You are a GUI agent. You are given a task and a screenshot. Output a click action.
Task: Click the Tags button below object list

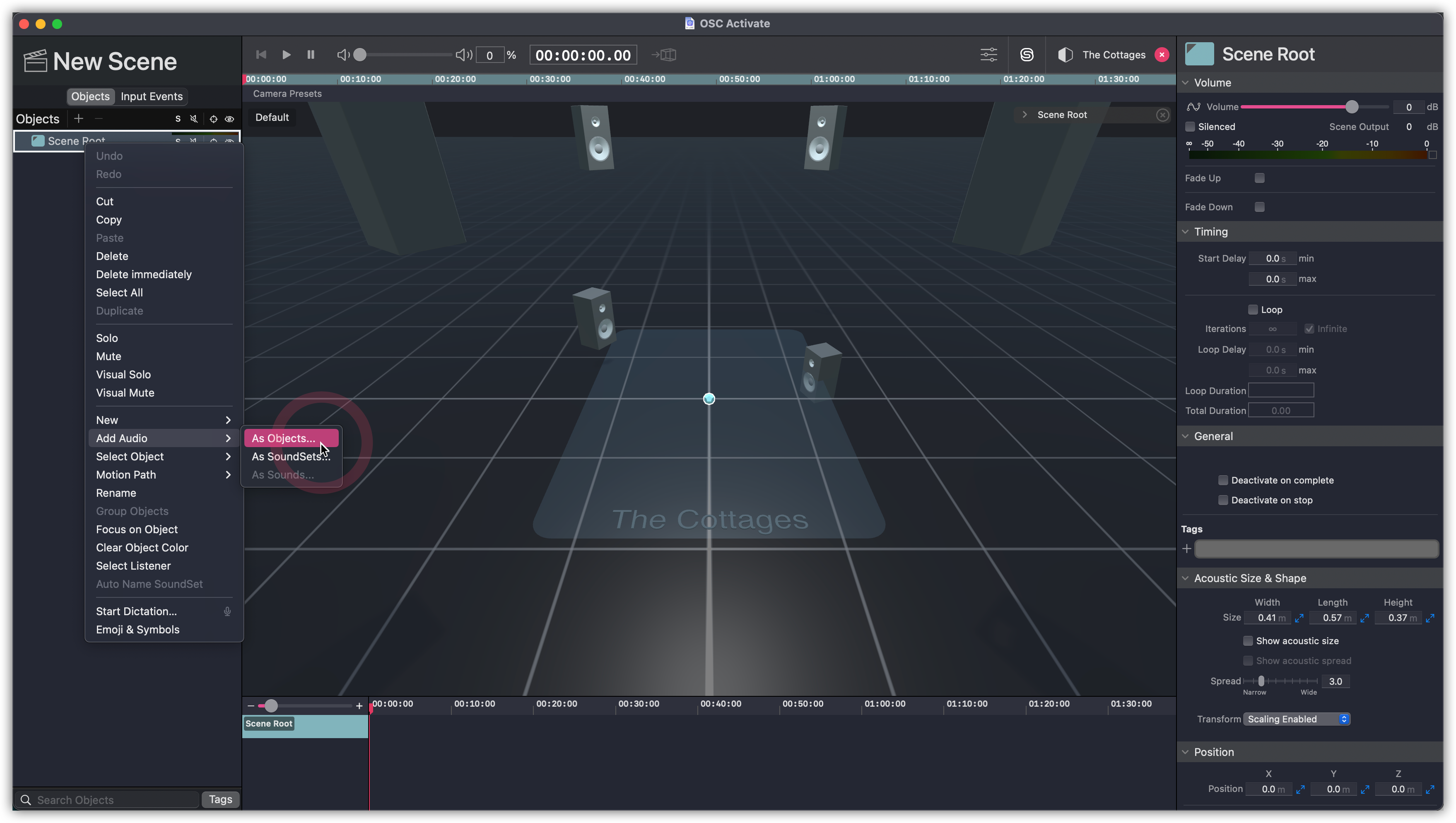(221, 799)
